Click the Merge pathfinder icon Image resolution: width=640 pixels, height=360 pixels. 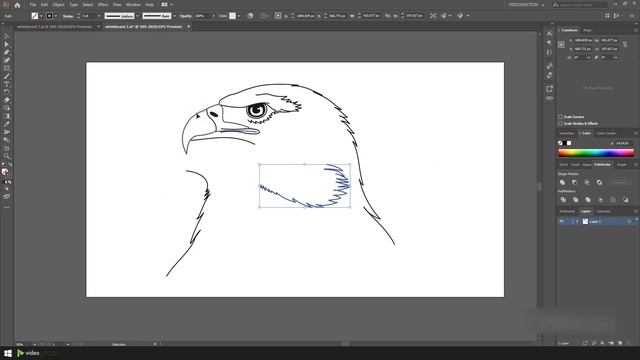tap(588, 200)
